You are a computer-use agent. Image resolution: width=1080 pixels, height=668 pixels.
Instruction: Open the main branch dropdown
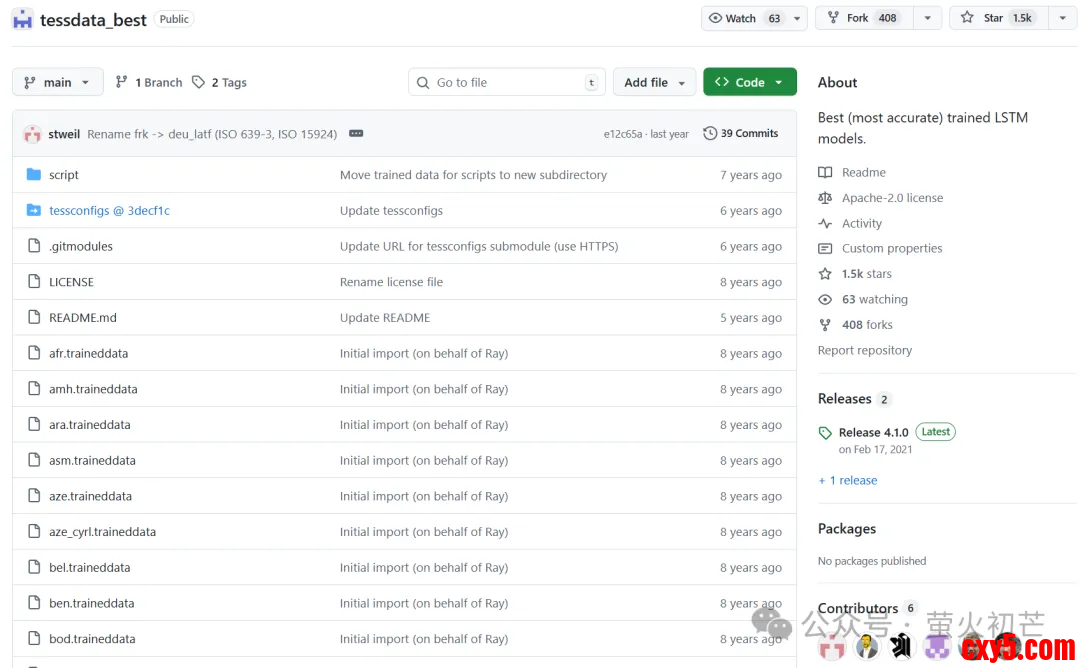[x=58, y=83]
